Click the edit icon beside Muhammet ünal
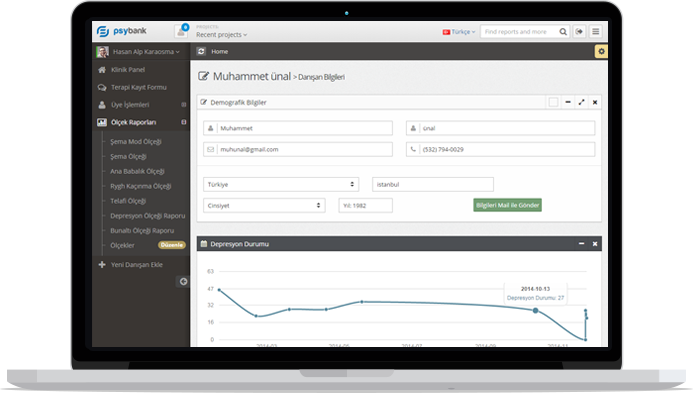 (x=203, y=76)
